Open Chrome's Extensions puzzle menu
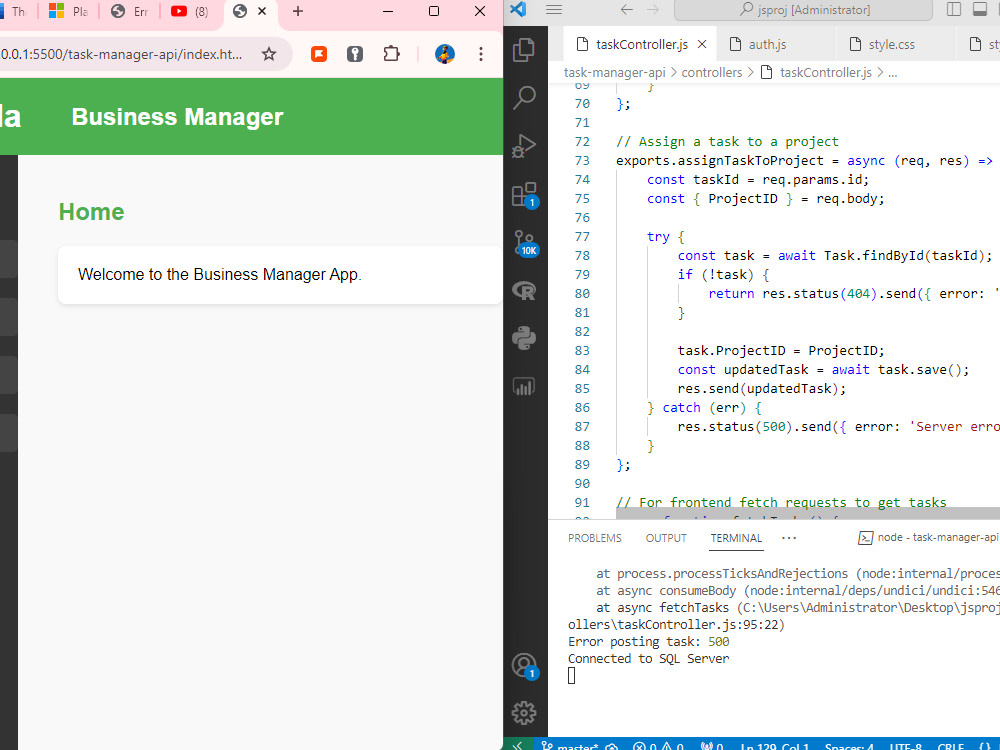1000x750 pixels. coord(392,54)
